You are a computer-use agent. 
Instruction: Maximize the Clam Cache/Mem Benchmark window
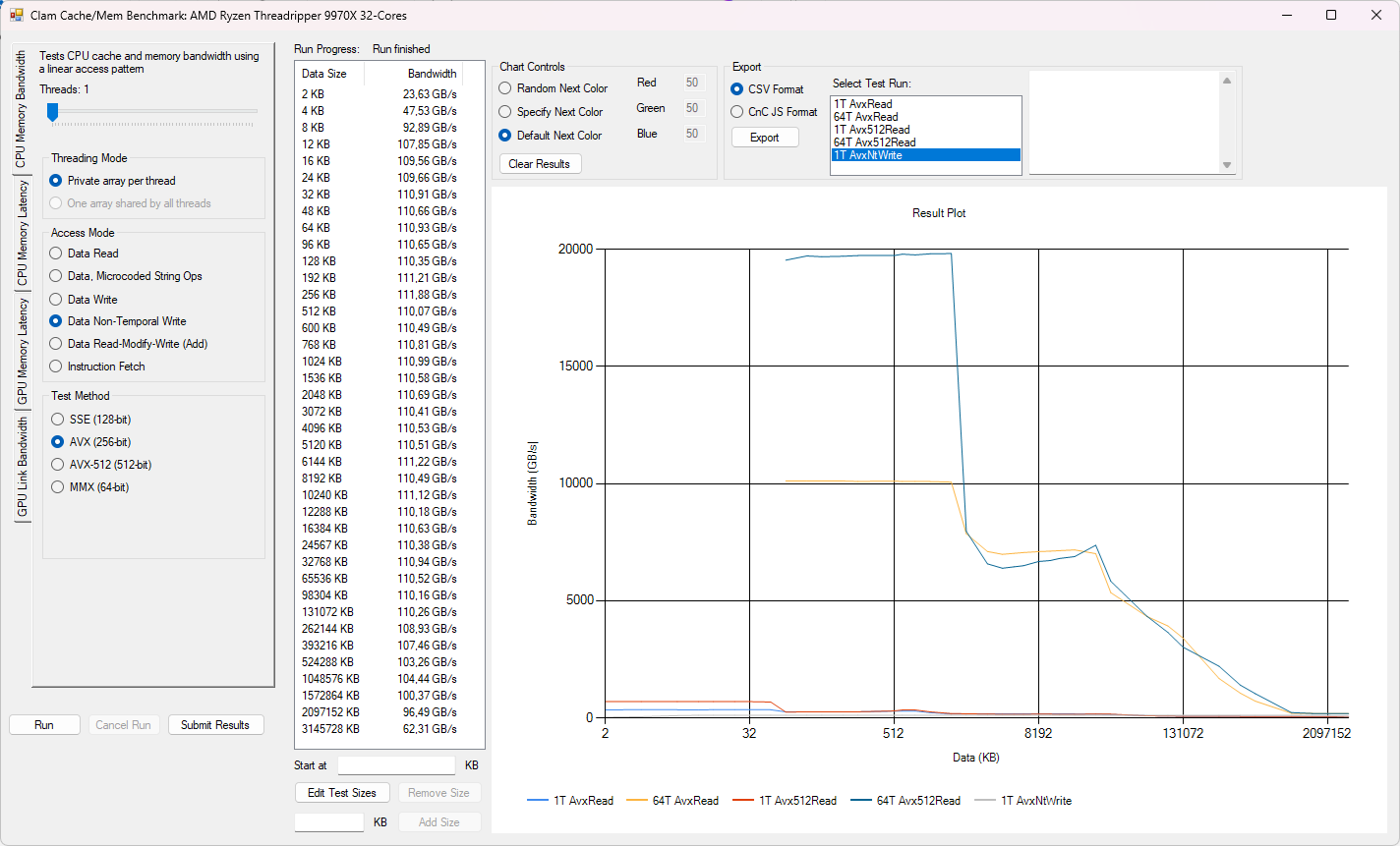[1331, 15]
